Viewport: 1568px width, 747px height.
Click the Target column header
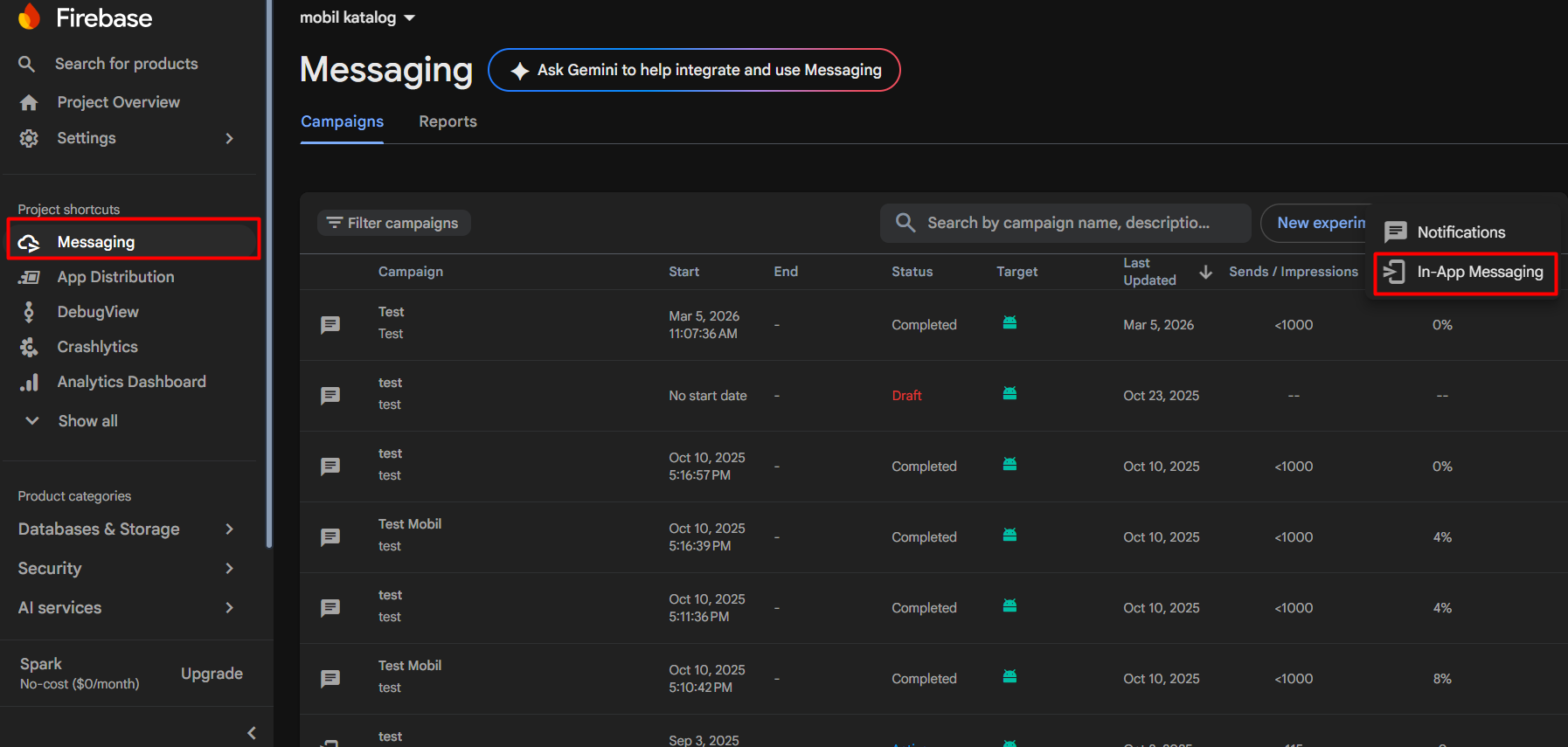point(1016,272)
